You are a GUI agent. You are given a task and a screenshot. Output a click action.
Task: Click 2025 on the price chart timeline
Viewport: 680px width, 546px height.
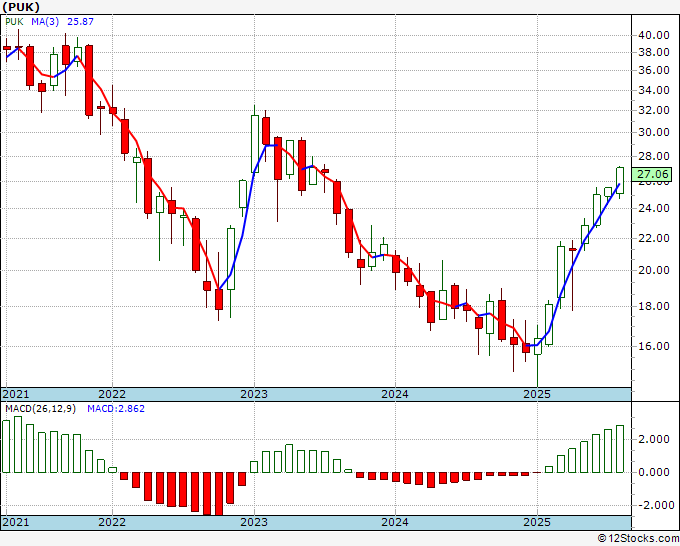click(x=537, y=394)
